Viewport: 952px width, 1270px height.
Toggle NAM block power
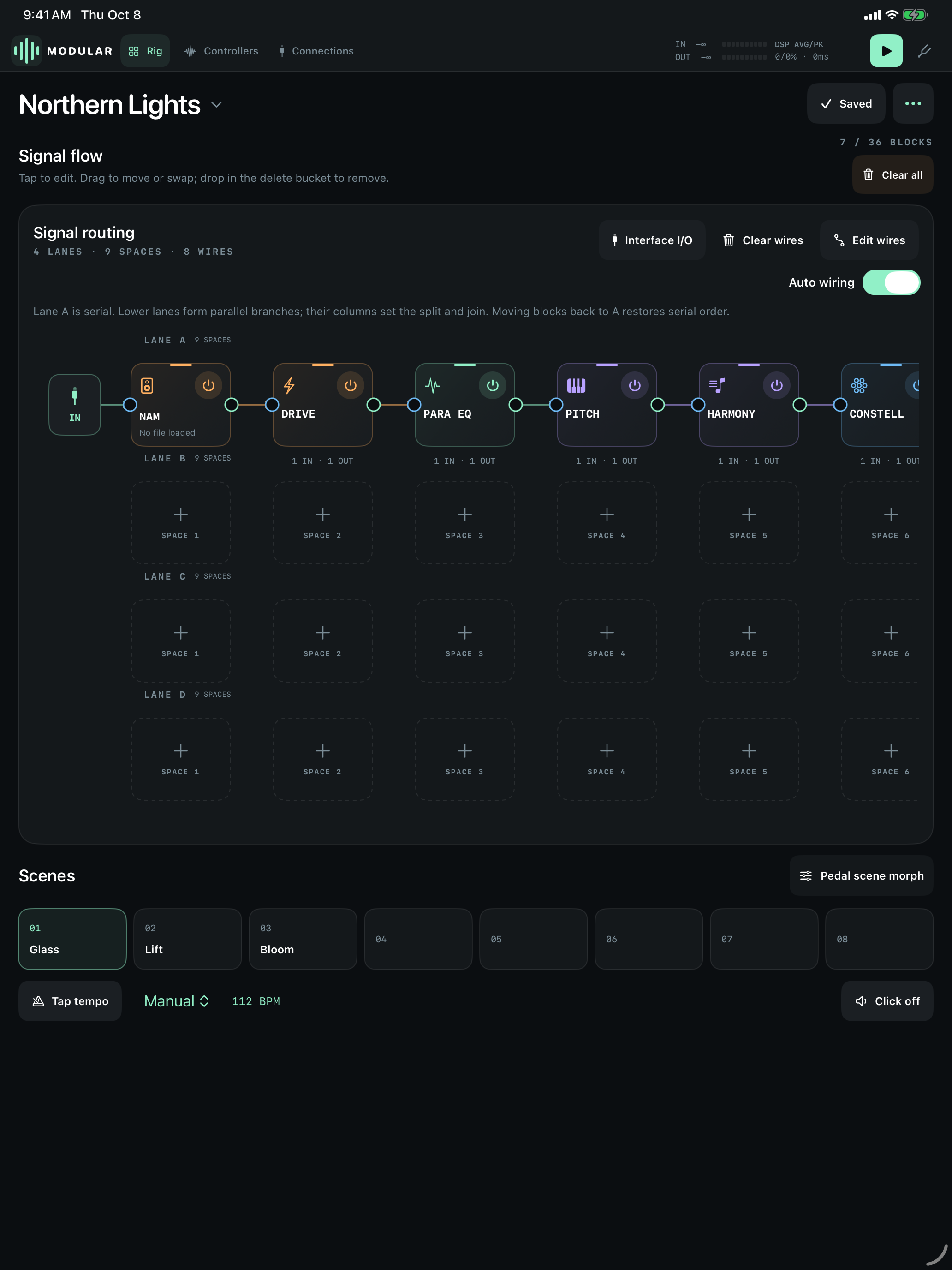(208, 385)
